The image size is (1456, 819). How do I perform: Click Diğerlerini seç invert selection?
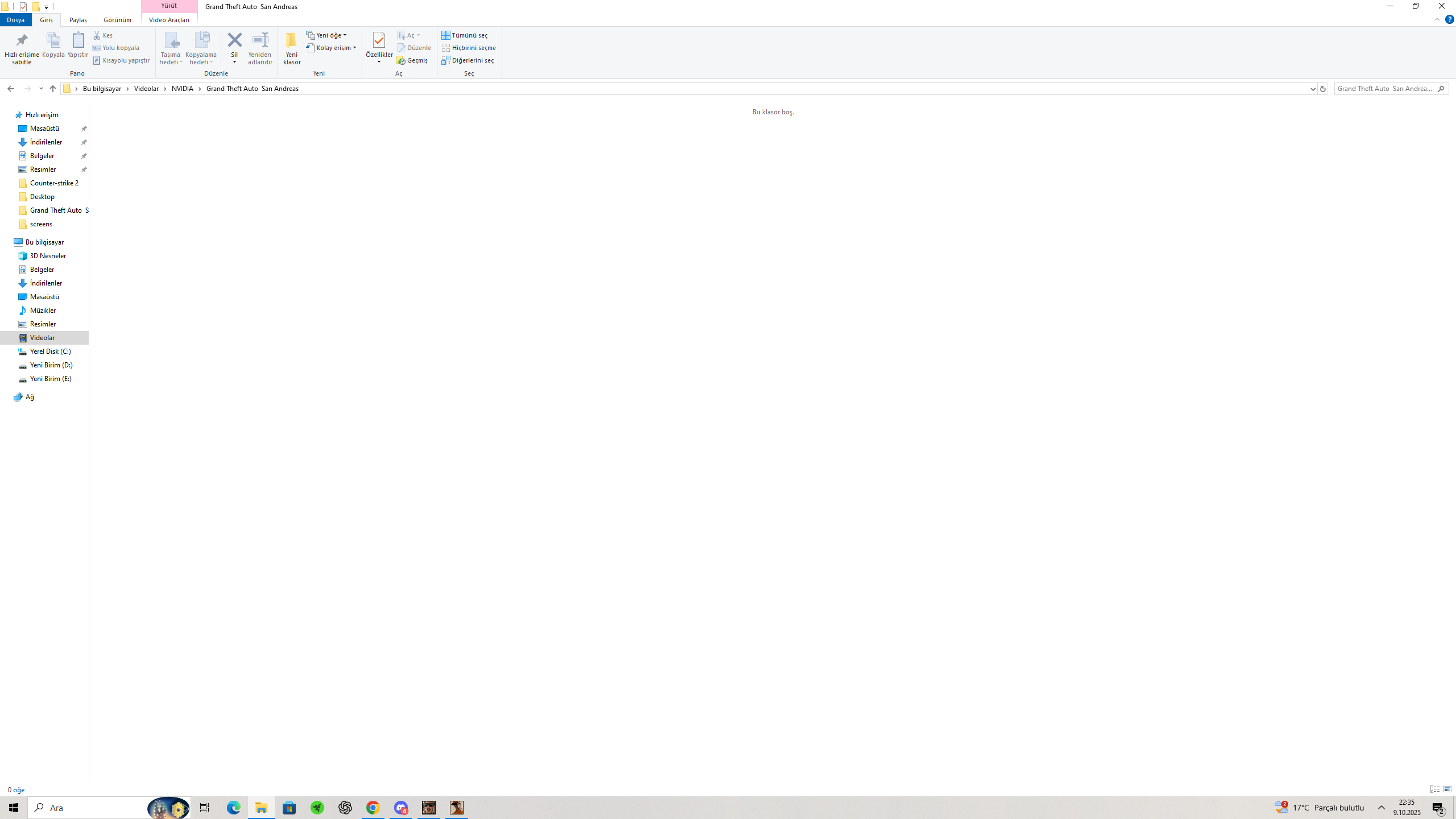tap(468, 60)
